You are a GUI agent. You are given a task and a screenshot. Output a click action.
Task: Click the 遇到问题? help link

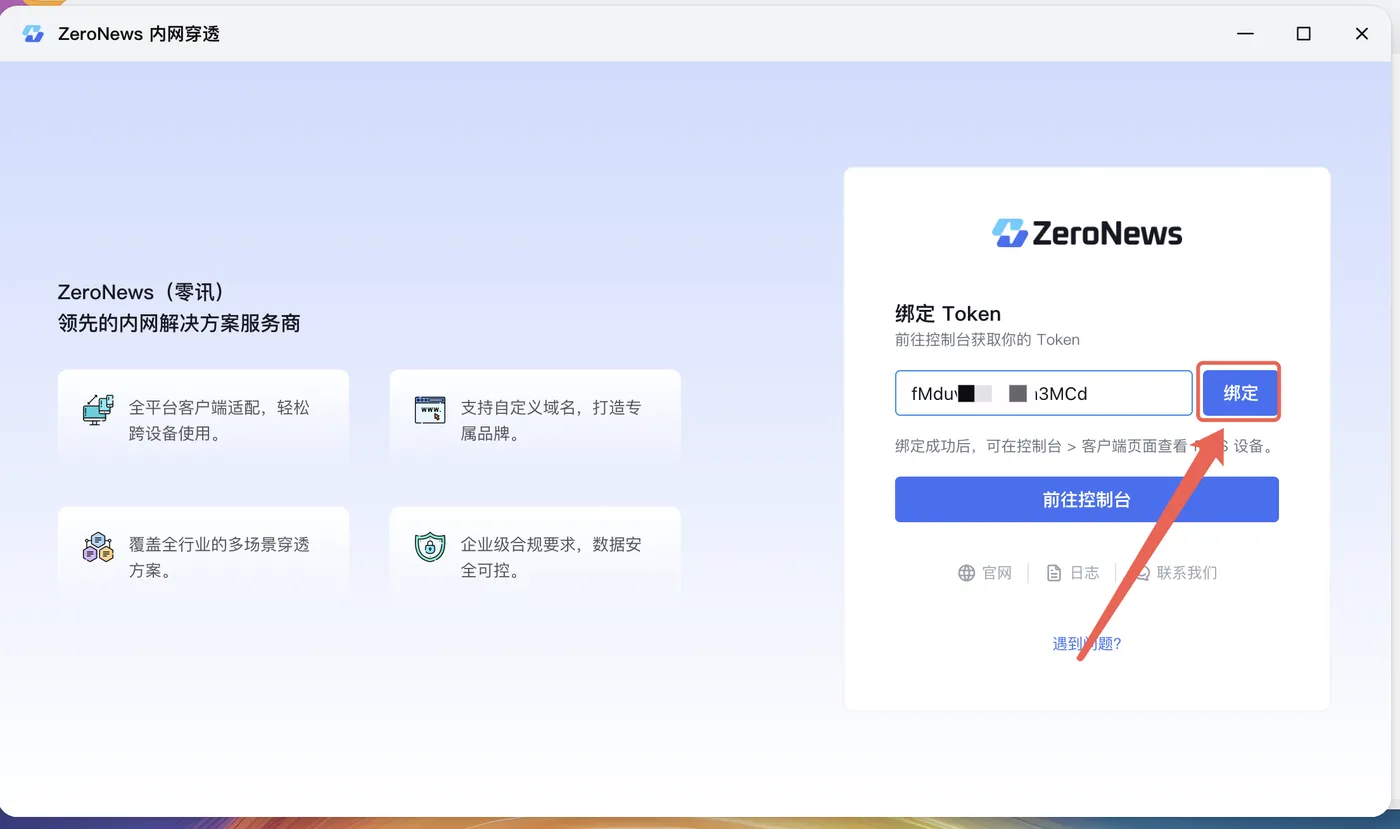click(x=1087, y=643)
